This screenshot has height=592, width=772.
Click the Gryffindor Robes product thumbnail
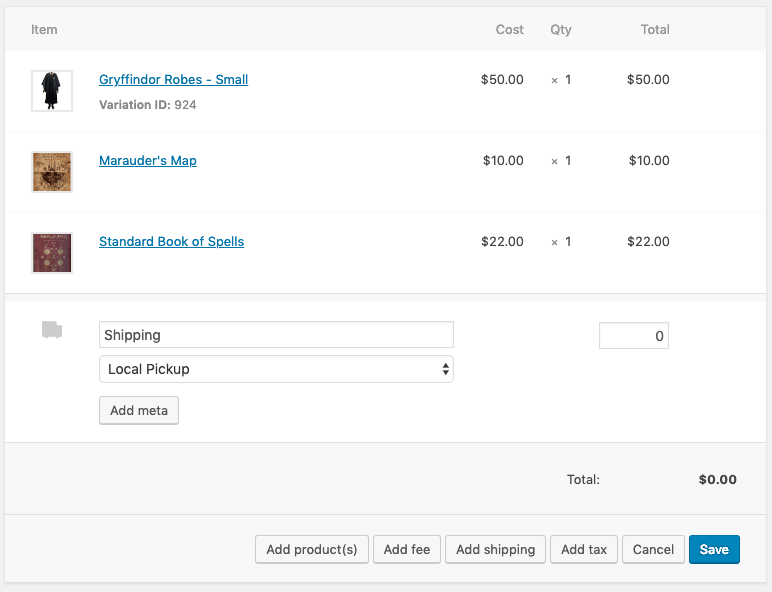coord(51,91)
